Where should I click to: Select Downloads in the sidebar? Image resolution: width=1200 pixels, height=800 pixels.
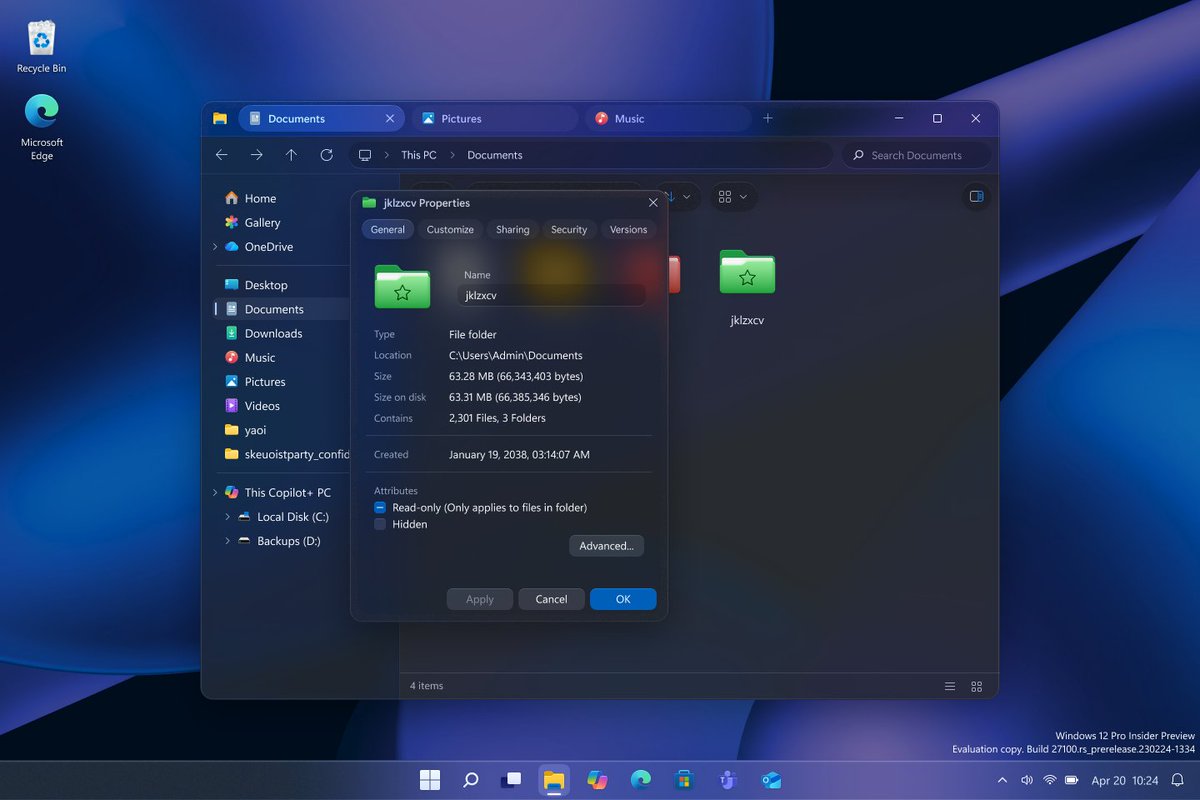tap(273, 333)
